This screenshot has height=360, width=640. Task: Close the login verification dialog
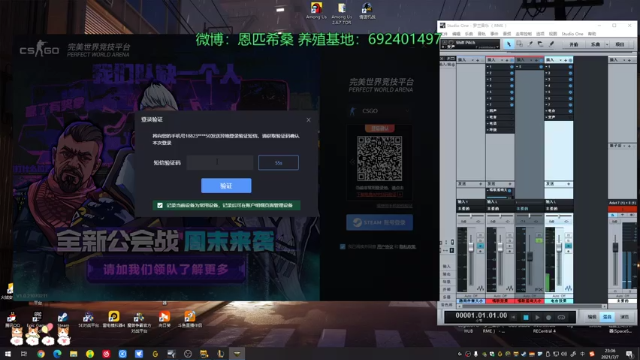pos(309,120)
